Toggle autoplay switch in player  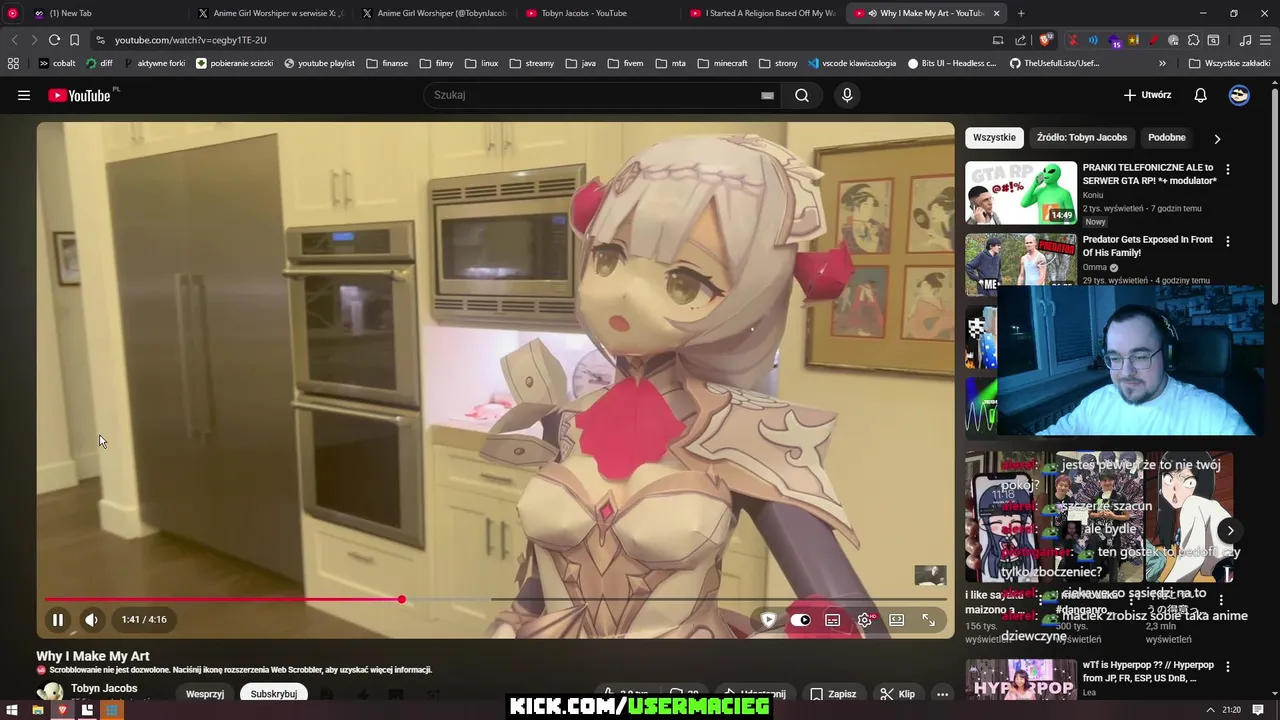click(800, 620)
